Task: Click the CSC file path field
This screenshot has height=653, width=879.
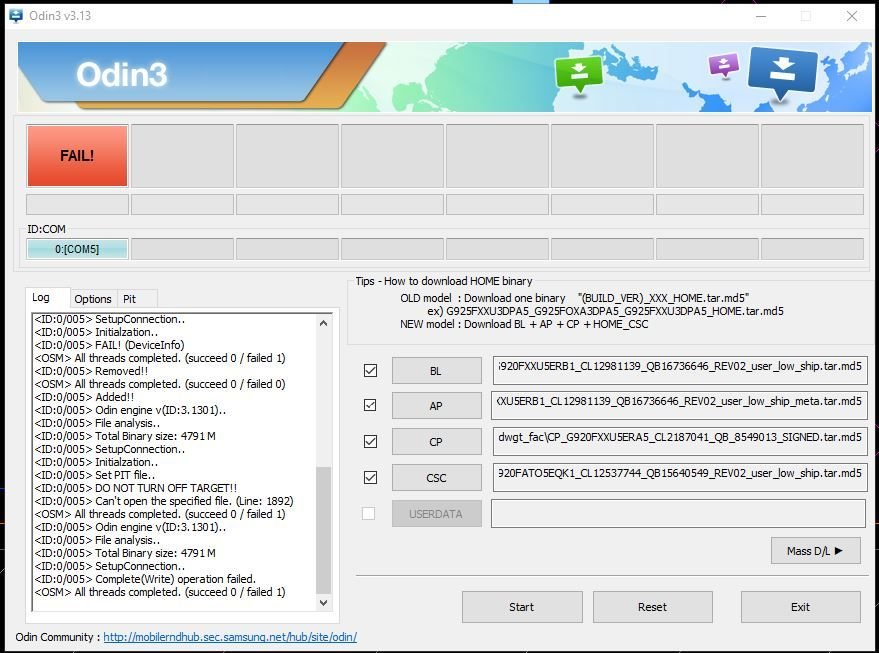Action: point(679,477)
